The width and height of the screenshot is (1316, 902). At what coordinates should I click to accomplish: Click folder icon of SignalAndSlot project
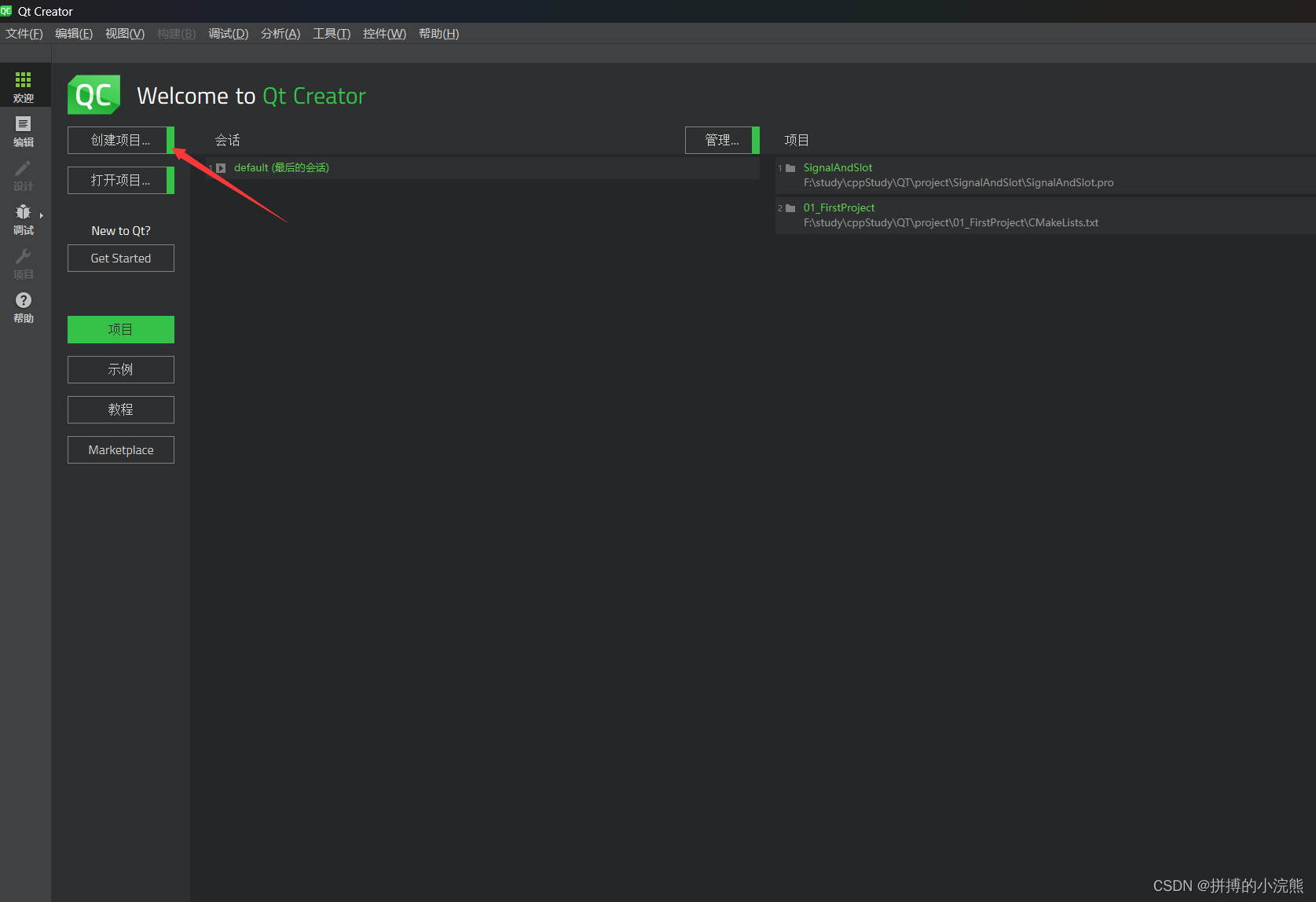pos(790,168)
